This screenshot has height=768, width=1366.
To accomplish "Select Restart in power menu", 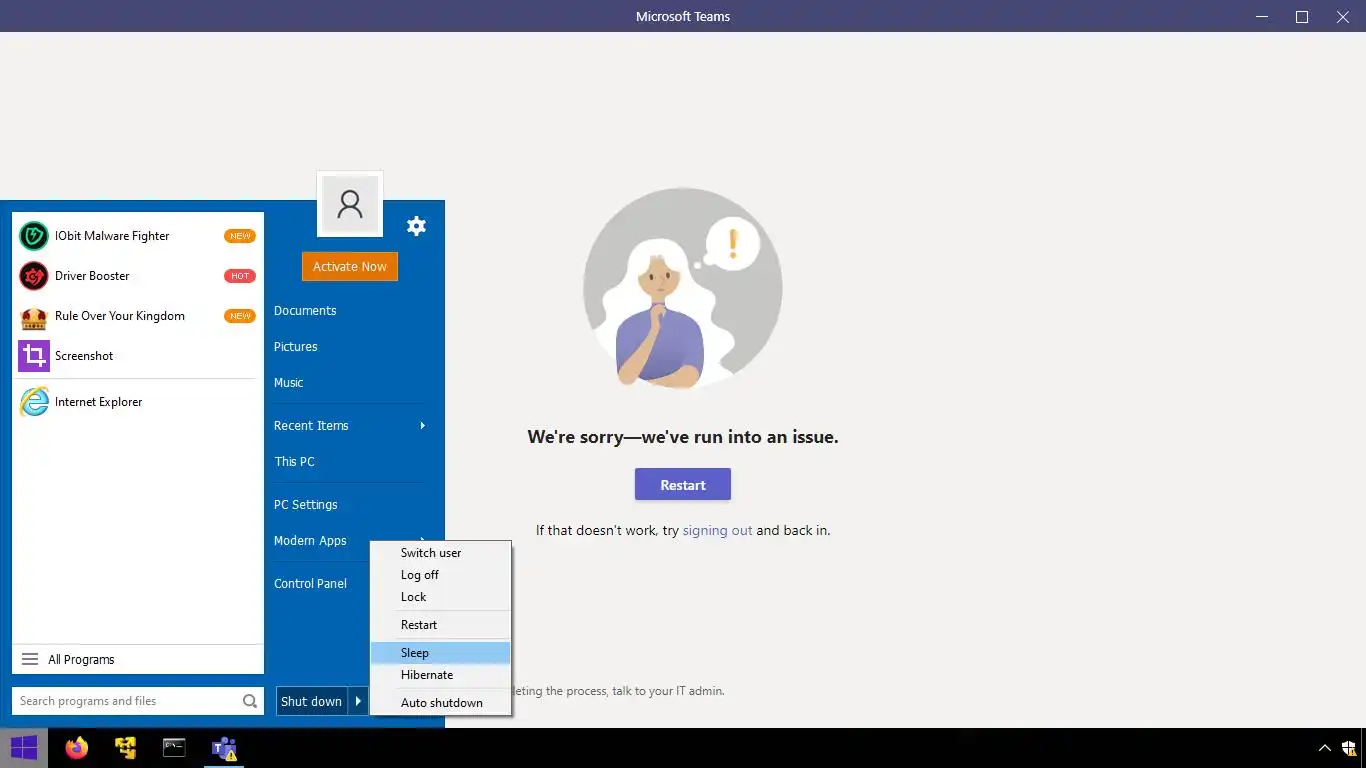I will [x=441, y=625].
